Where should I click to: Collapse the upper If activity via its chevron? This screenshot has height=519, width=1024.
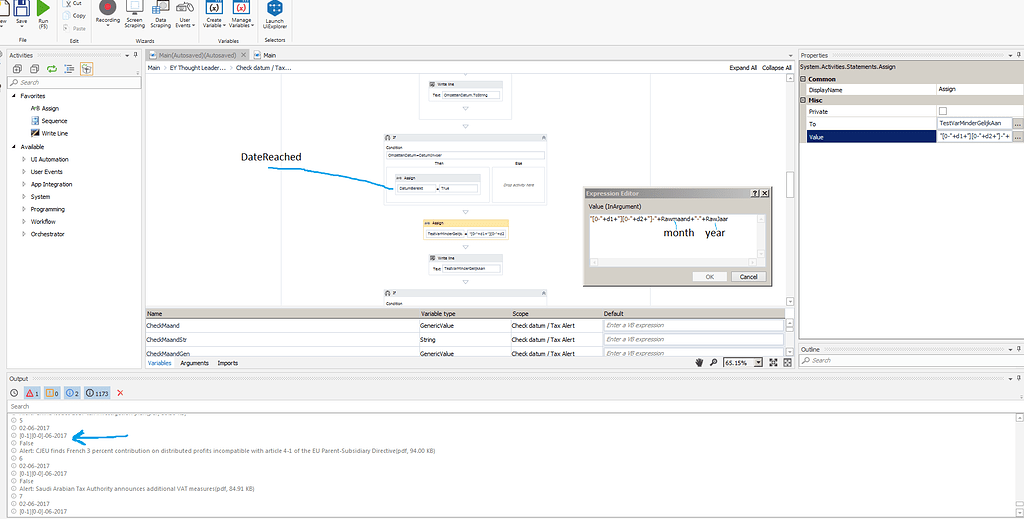pos(543,138)
